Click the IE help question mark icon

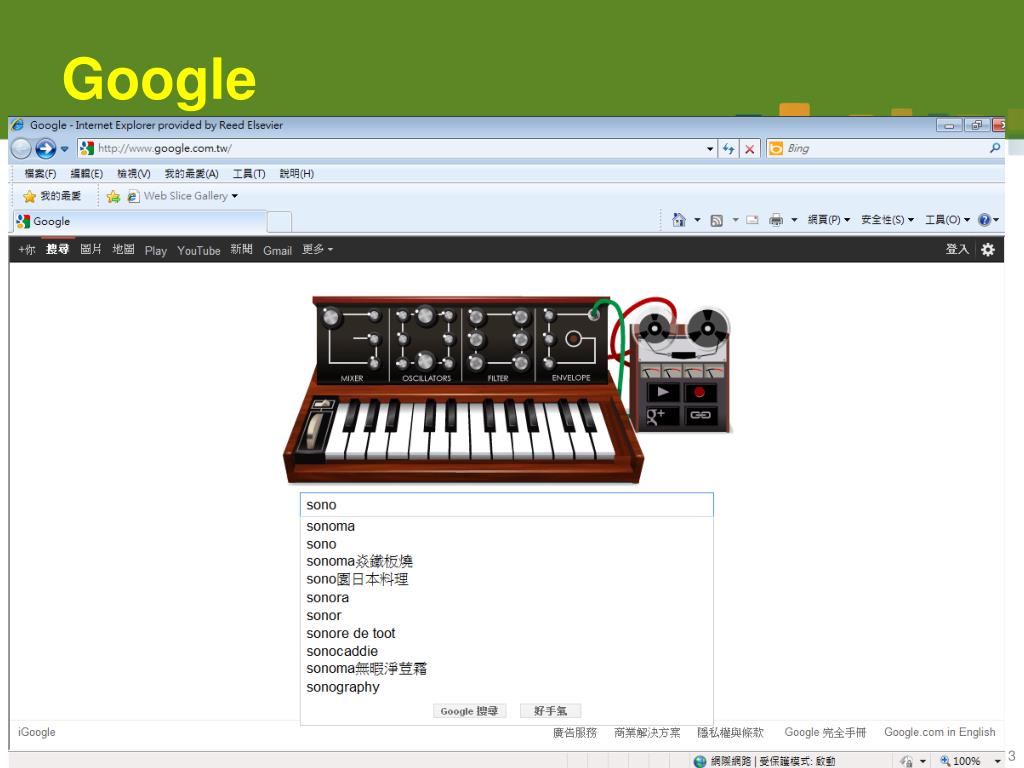point(984,220)
